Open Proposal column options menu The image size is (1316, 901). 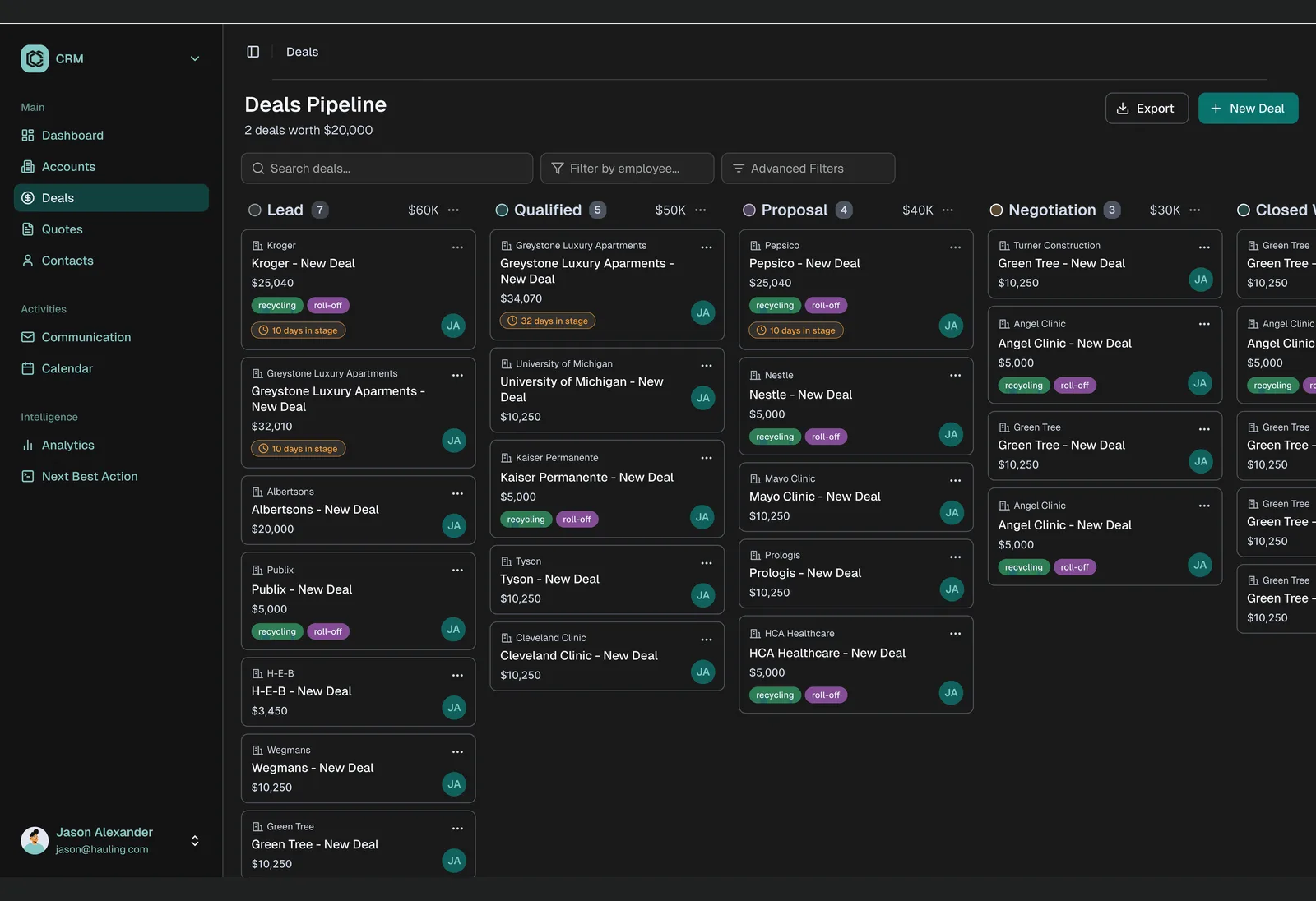pyautogui.click(x=948, y=210)
